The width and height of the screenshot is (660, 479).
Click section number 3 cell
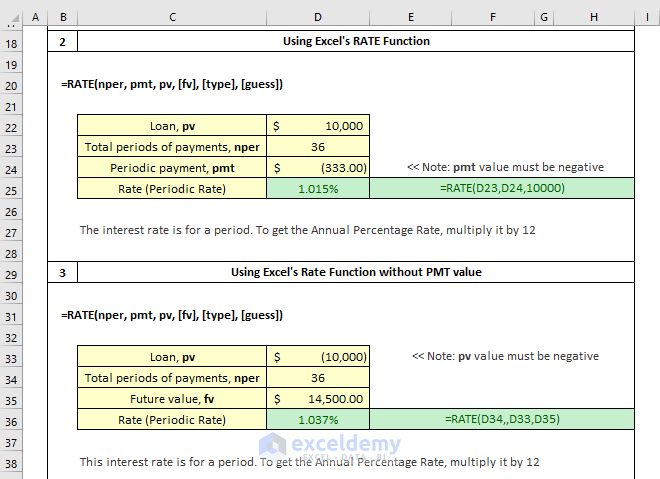click(63, 272)
